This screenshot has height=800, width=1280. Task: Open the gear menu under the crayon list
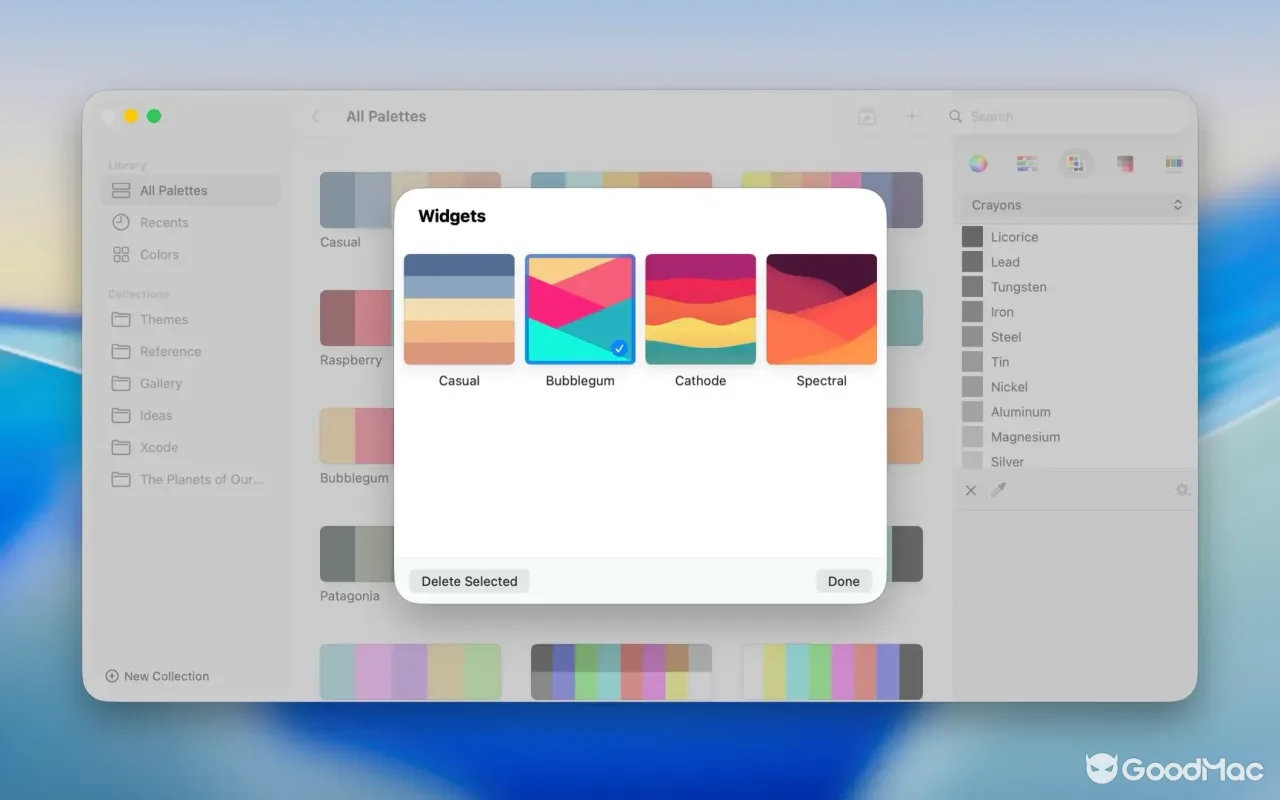pyautogui.click(x=1182, y=490)
